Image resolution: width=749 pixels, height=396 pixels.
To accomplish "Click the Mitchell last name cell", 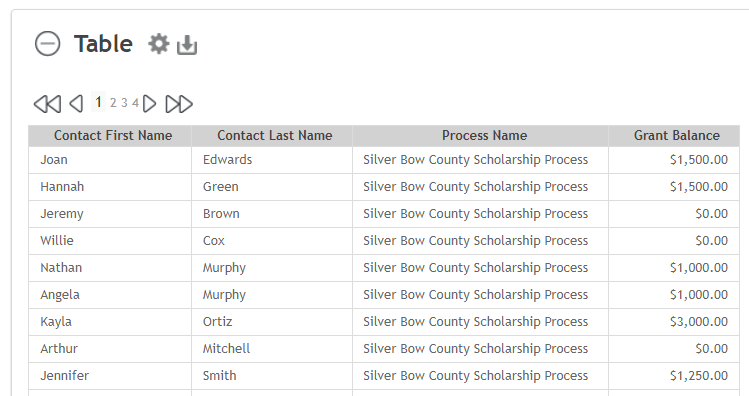I will [x=272, y=349].
